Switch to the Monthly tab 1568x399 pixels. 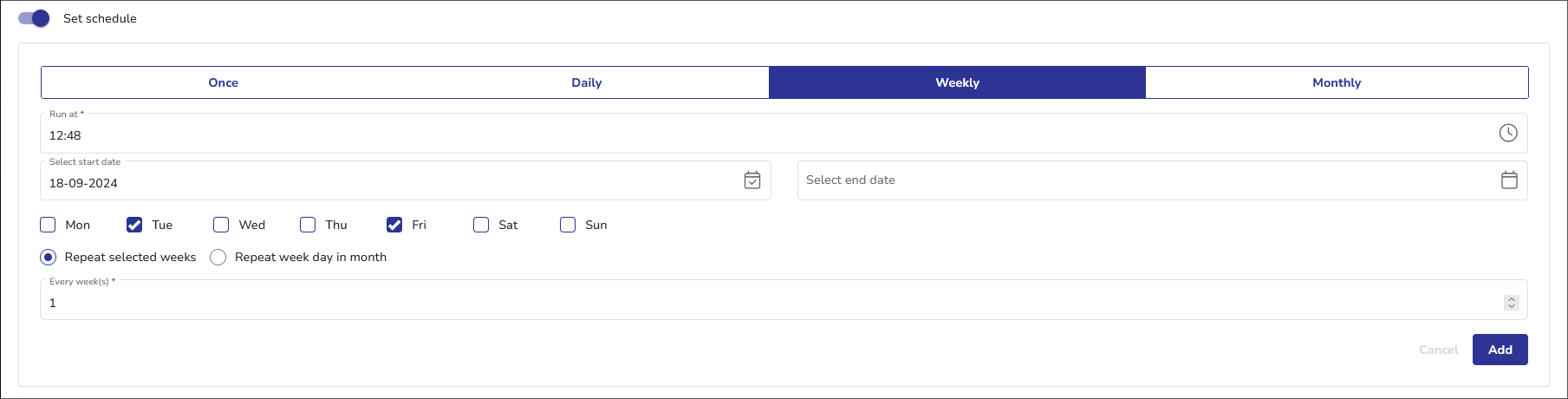[x=1336, y=82]
